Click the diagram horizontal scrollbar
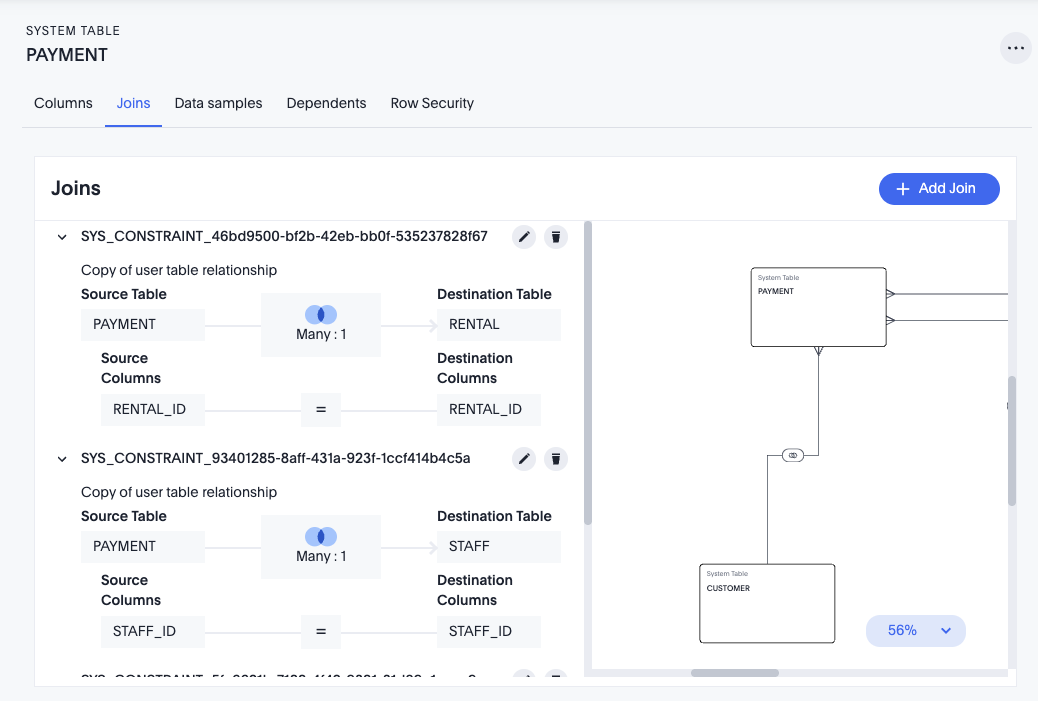This screenshot has height=701, width=1038. pos(735,673)
